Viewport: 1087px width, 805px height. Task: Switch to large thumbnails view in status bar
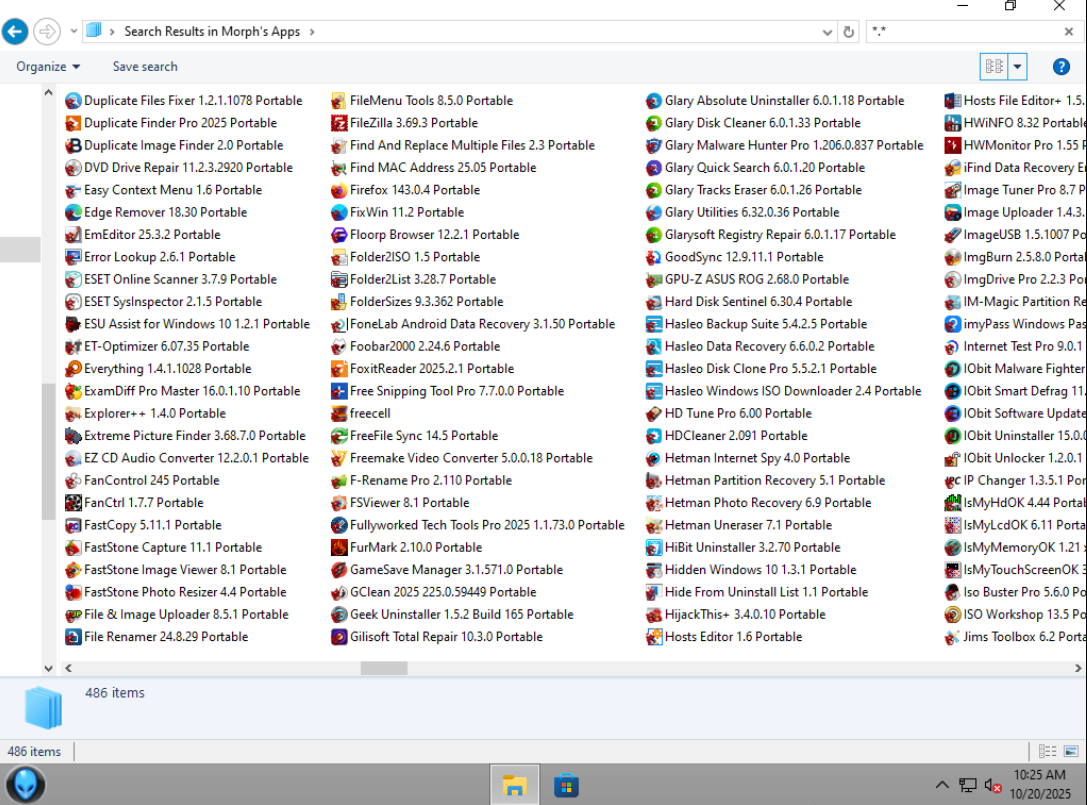(1071, 751)
